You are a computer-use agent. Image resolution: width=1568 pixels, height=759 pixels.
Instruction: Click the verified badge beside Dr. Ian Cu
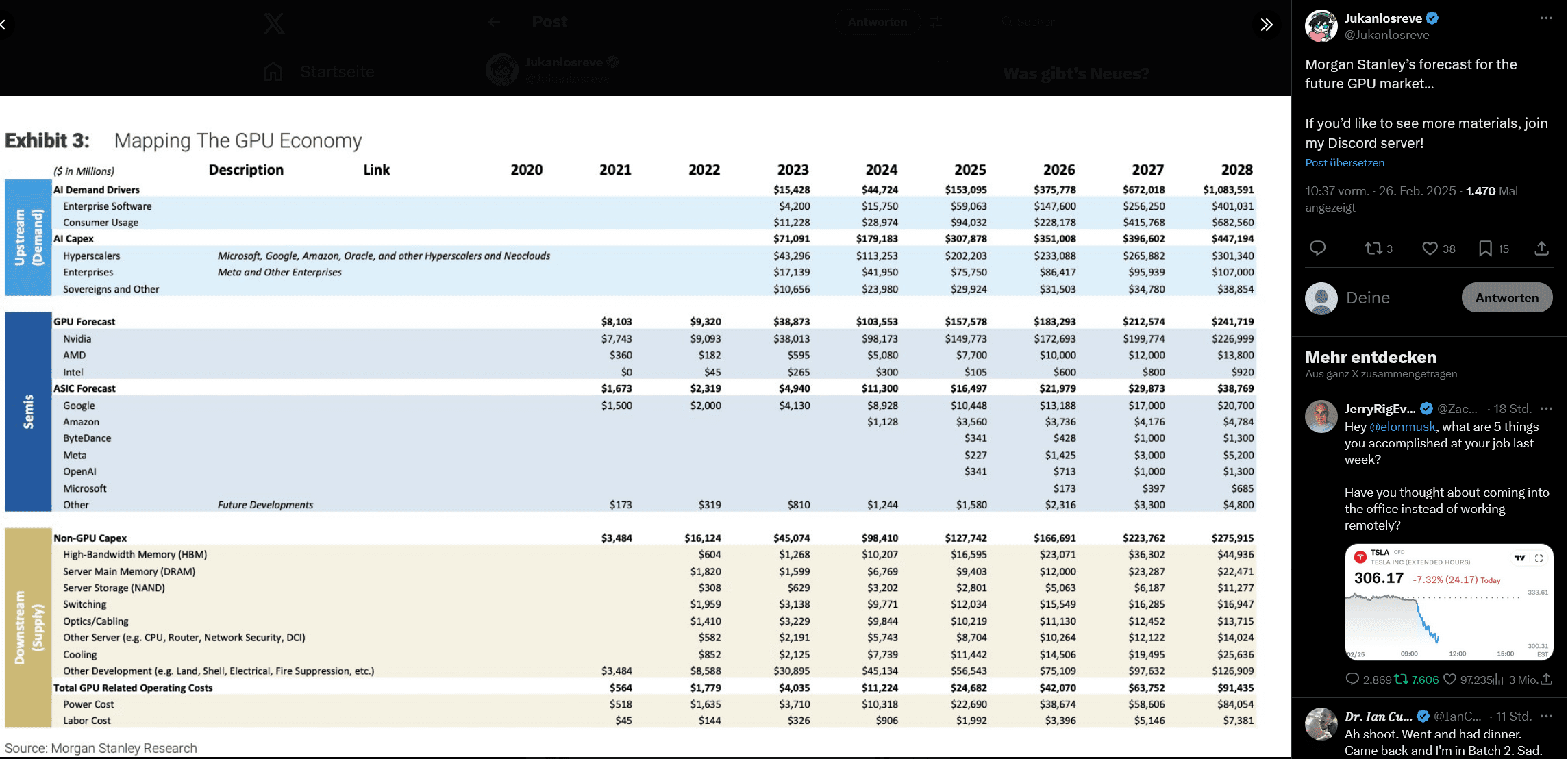[x=1423, y=717]
